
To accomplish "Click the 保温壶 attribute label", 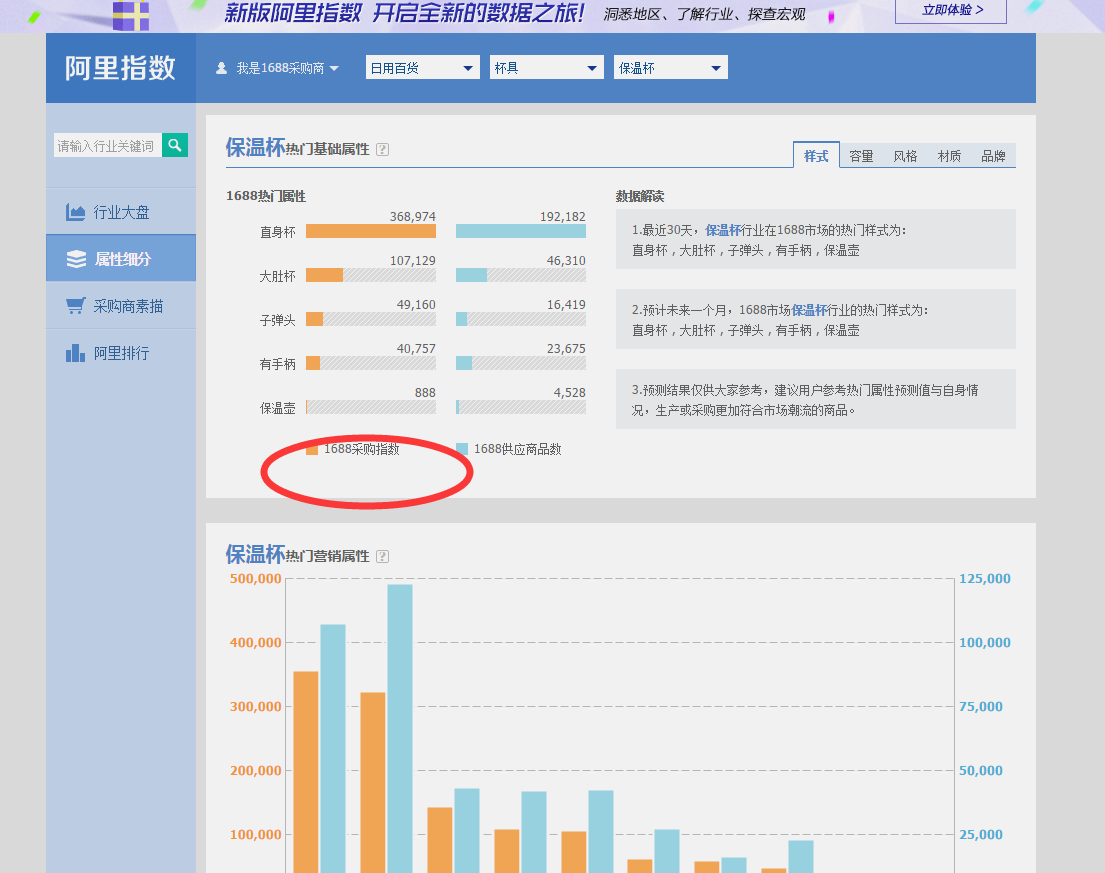I will point(278,408).
